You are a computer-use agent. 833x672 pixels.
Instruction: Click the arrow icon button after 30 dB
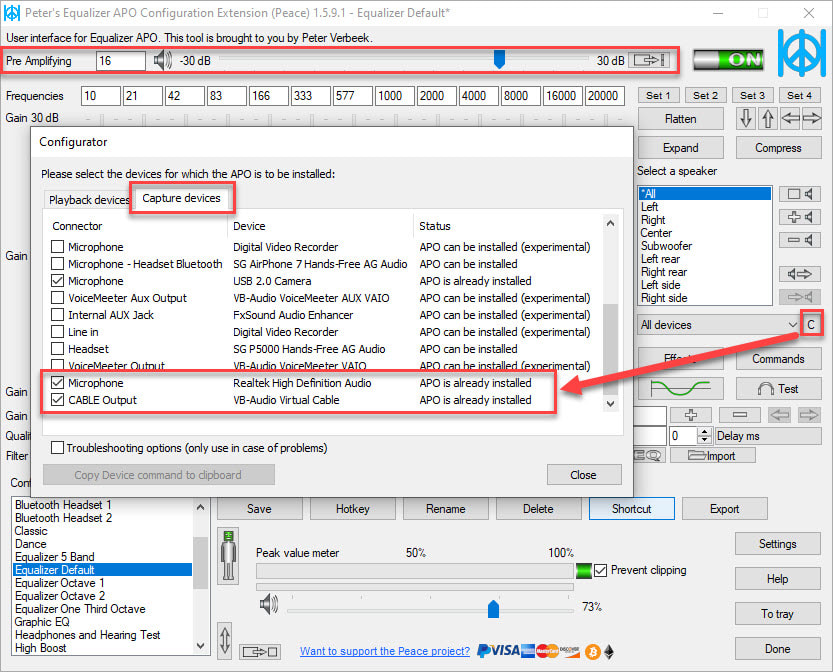tap(649, 60)
